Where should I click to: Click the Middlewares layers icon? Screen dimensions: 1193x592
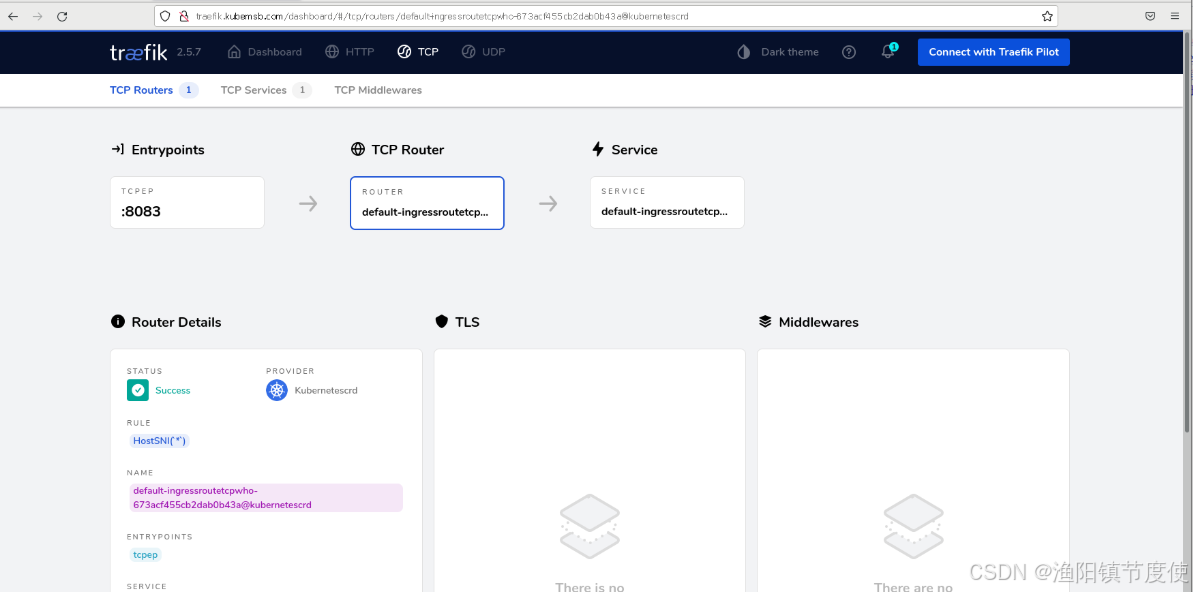pos(765,322)
